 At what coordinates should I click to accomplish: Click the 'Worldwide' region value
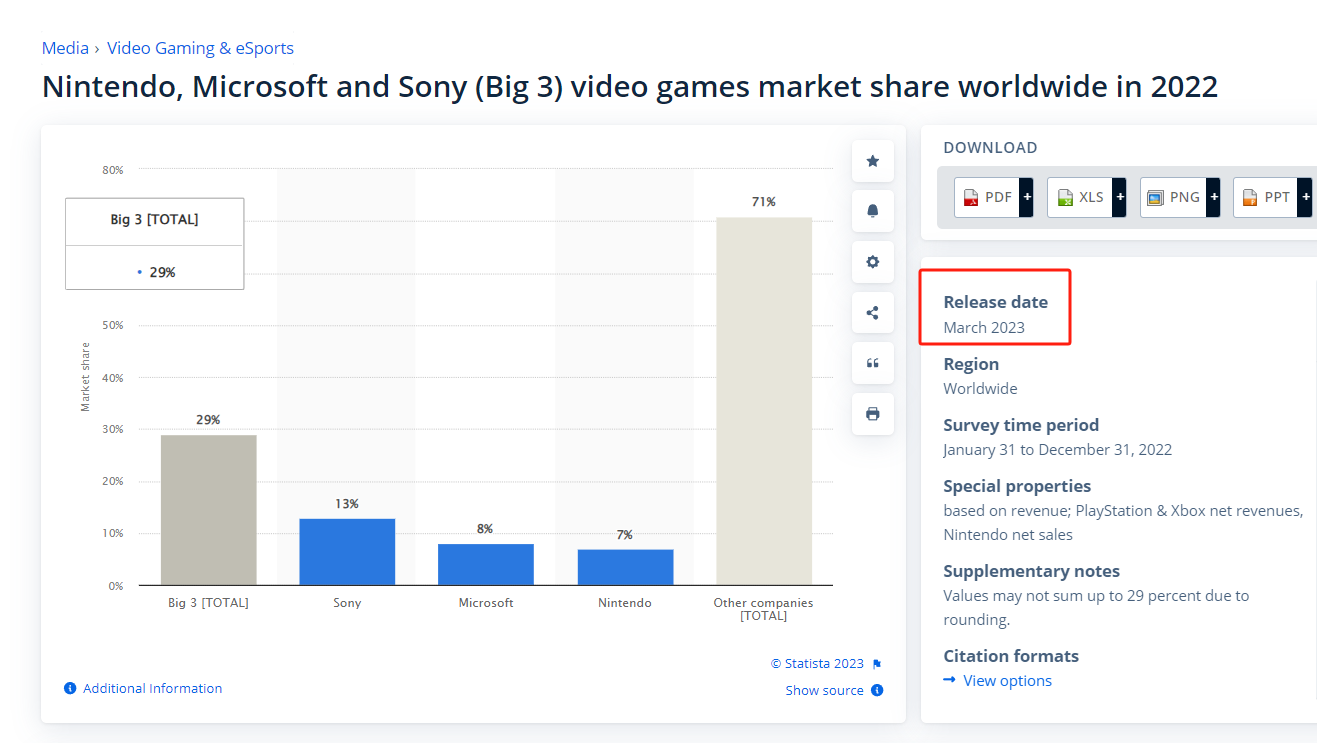[x=980, y=388]
